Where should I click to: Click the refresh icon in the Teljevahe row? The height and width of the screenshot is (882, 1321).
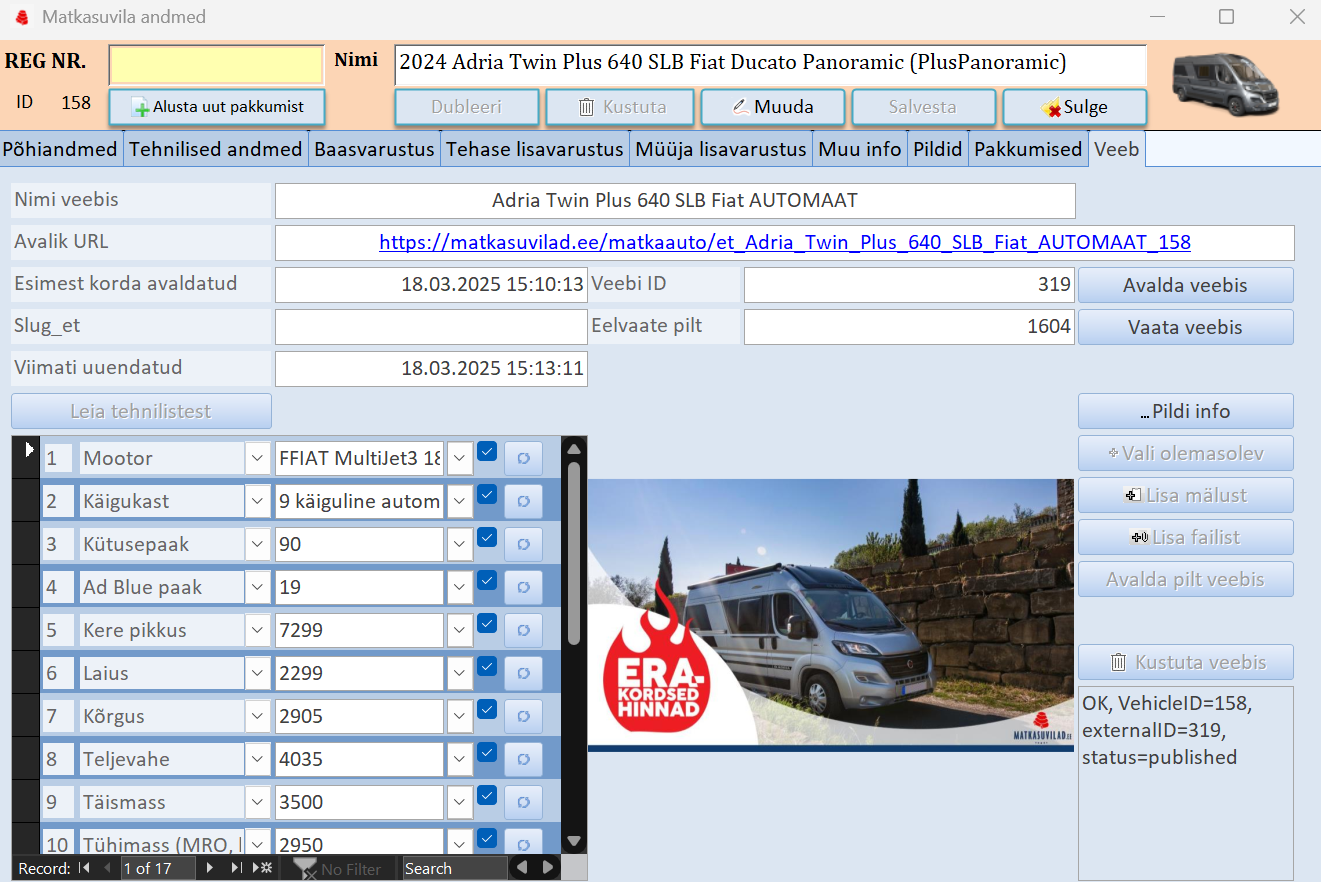[x=523, y=759]
